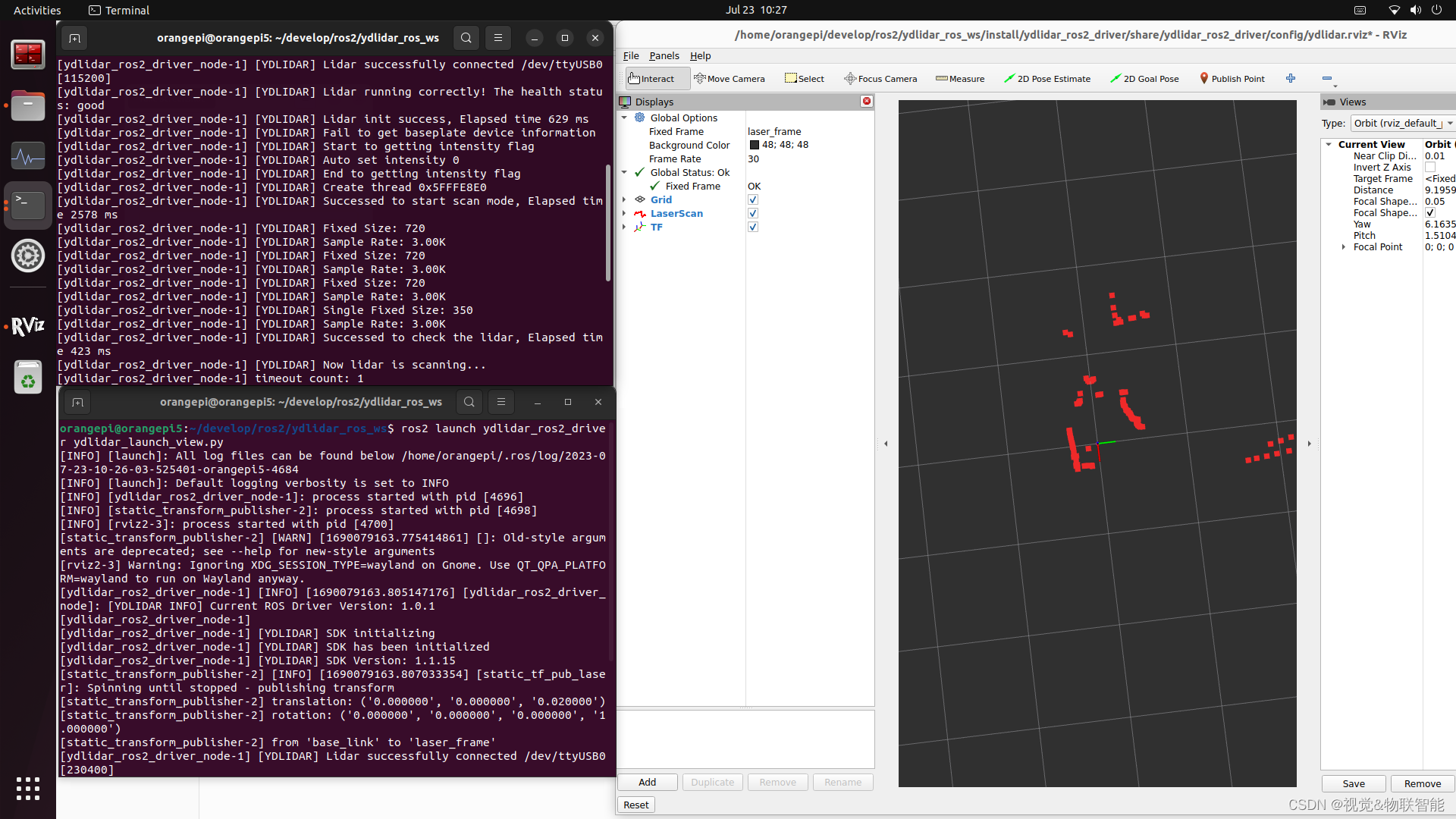Open the Files app in the dock
The width and height of the screenshot is (1456, 819).
click(28, 105)
